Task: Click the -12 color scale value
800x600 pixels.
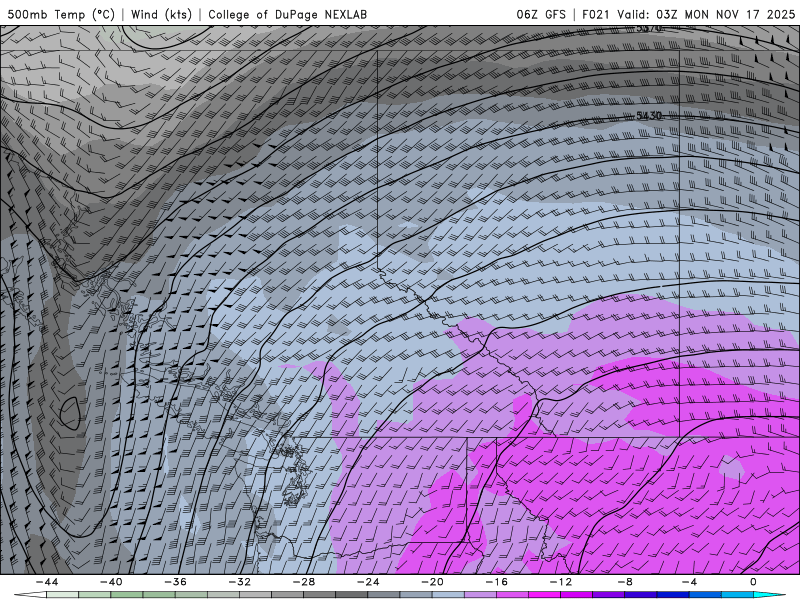Action: 561,582
